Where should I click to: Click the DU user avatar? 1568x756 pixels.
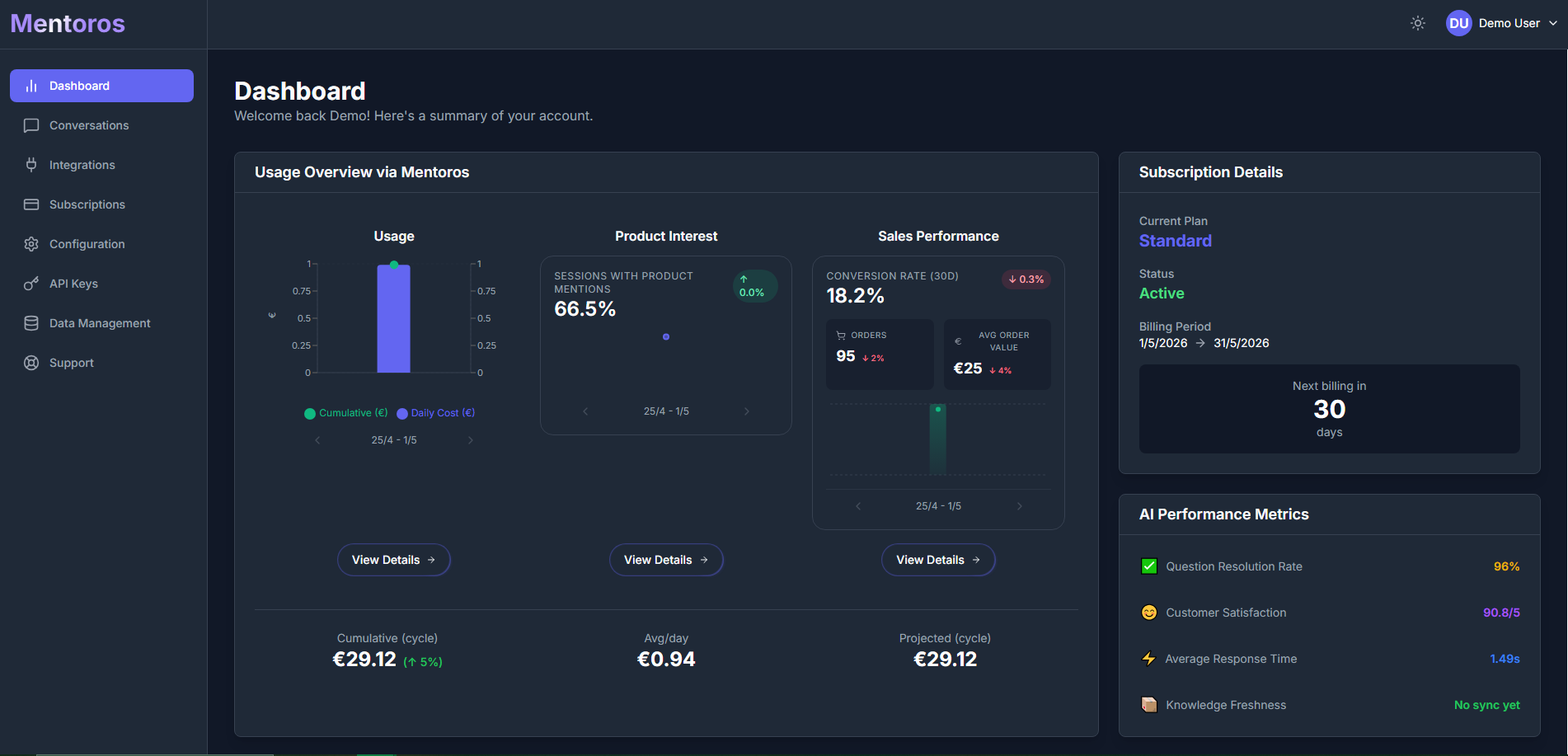tap(1459, 23)
